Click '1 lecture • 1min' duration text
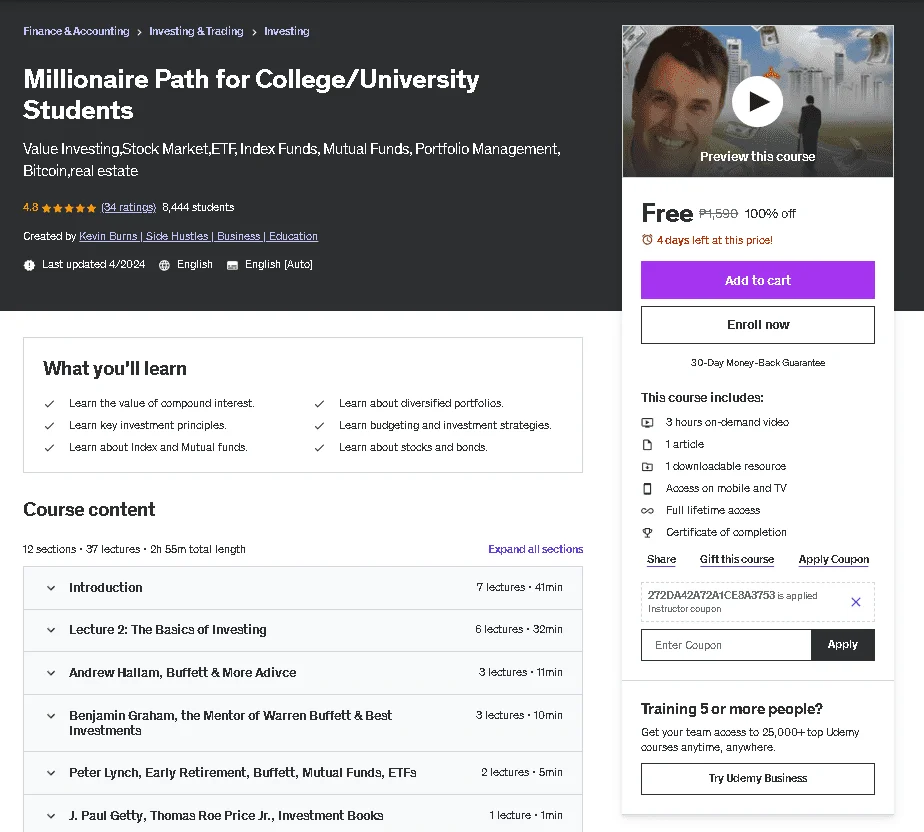Viewport: 924px width, 832px height. pos(526,815)
